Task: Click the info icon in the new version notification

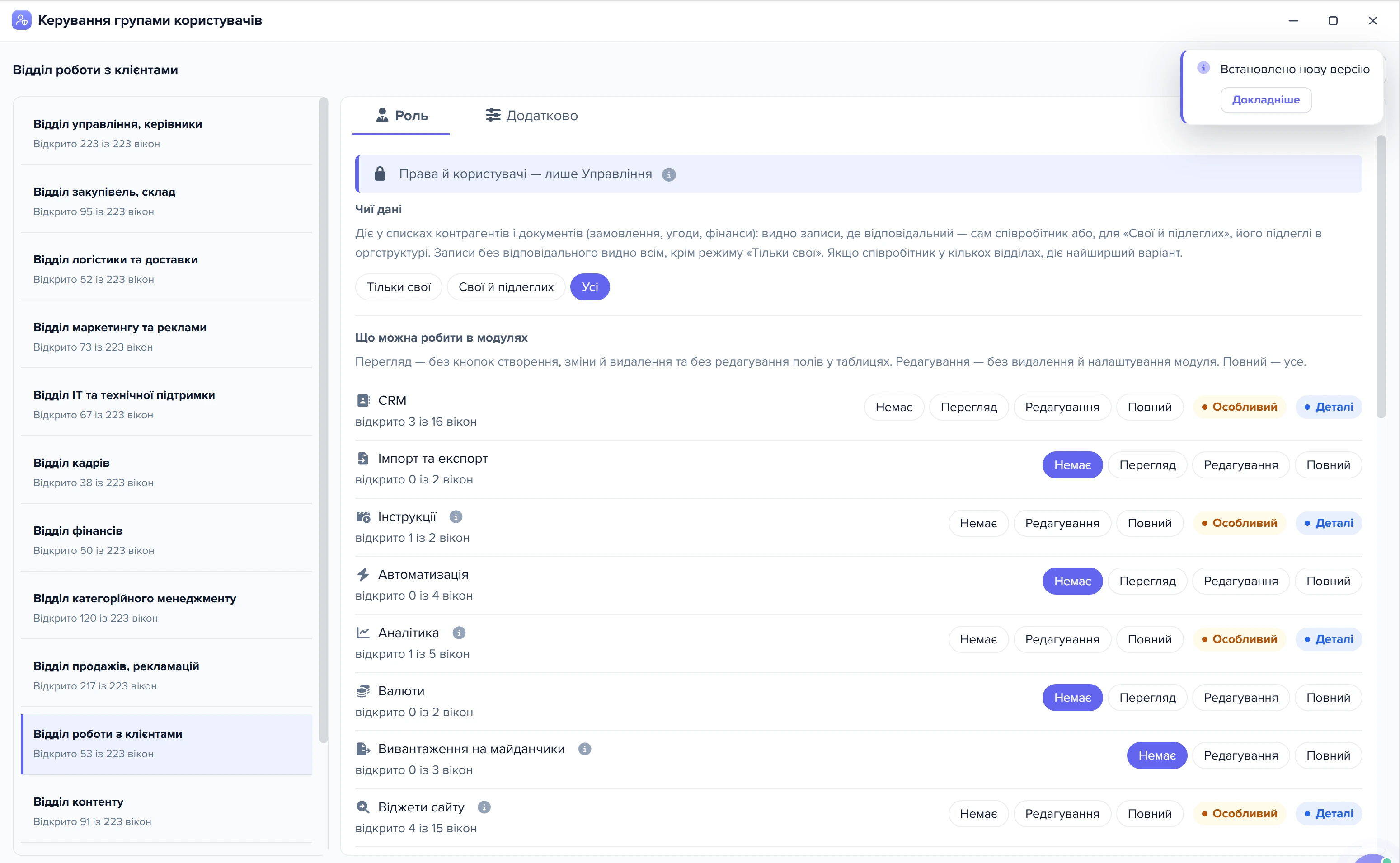Action: (1204, 68)
